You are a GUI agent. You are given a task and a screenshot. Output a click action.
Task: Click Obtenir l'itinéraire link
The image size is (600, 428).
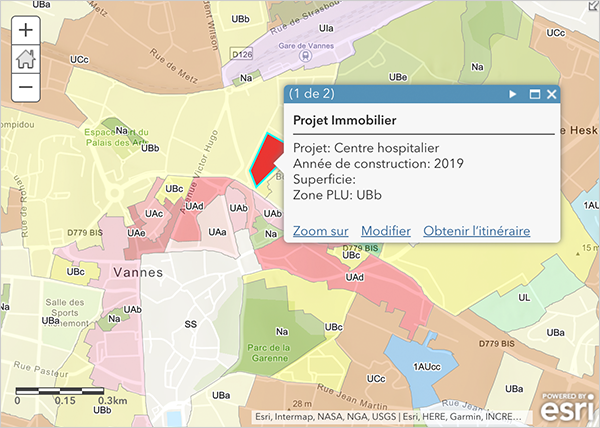[476, 231]
